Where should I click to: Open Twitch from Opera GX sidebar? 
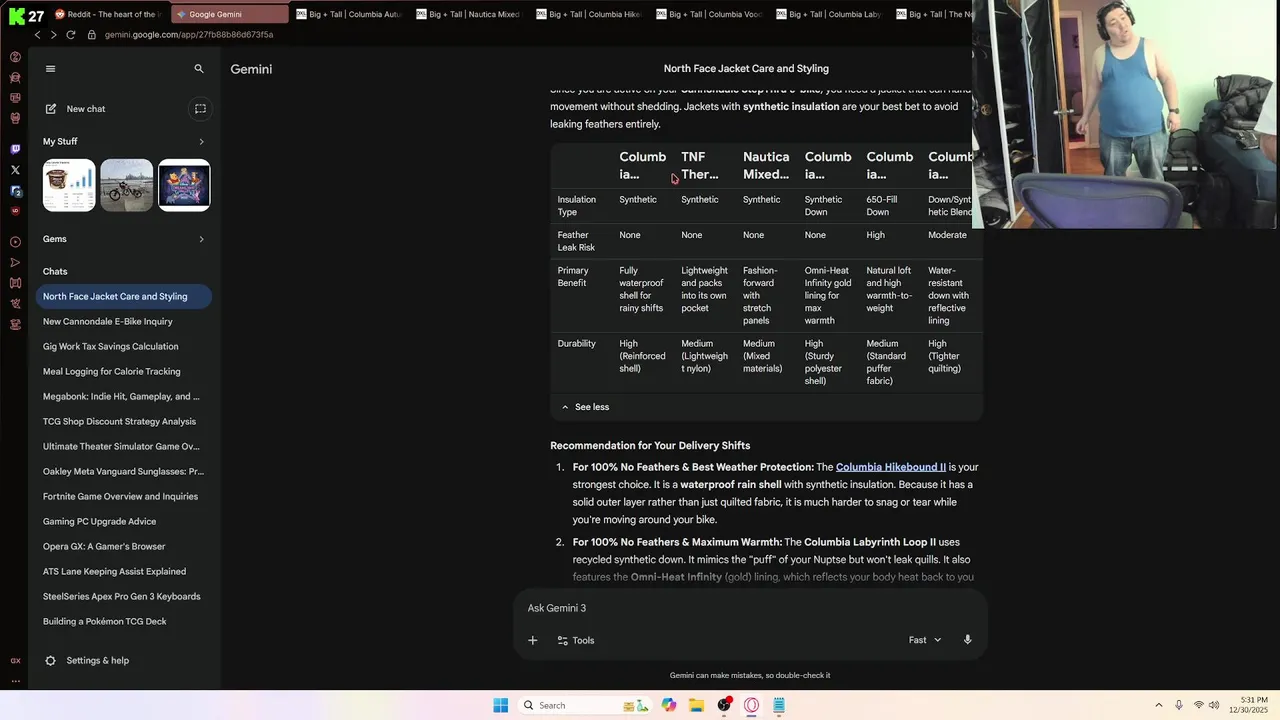15,149
